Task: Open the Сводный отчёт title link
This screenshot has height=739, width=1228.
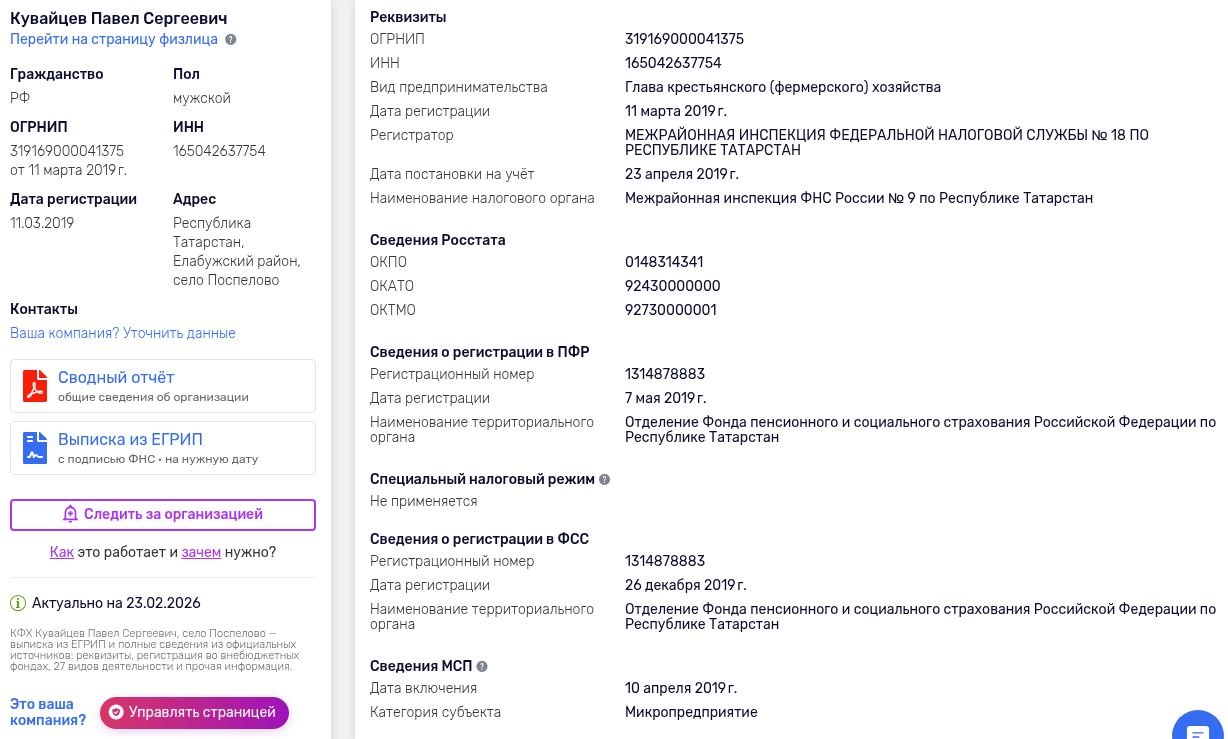Action: pos(116,377)
